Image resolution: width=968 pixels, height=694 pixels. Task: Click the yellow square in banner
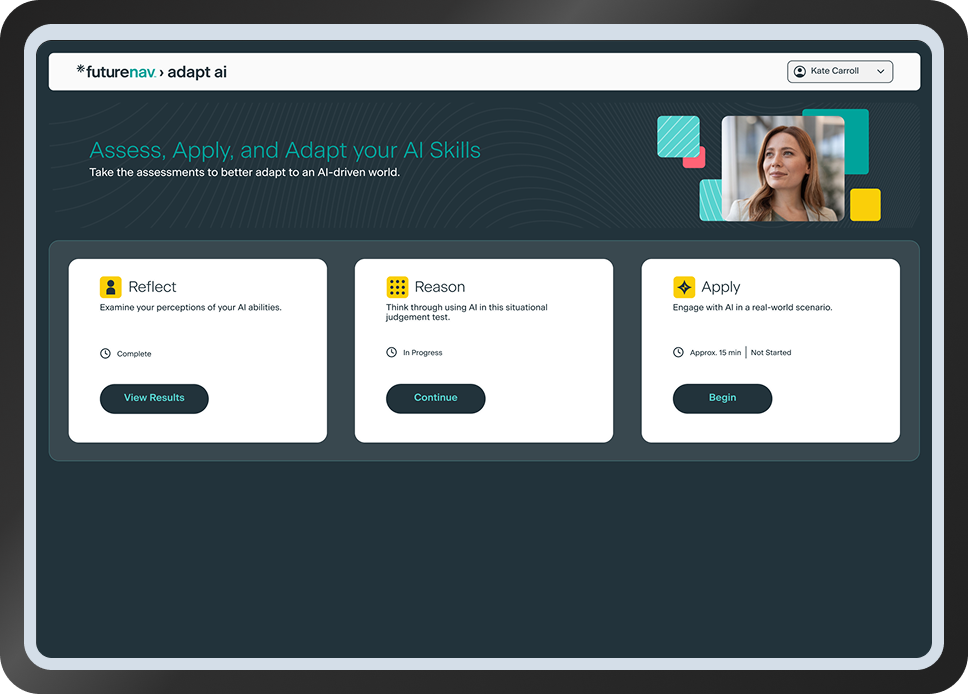pos(865,205)
